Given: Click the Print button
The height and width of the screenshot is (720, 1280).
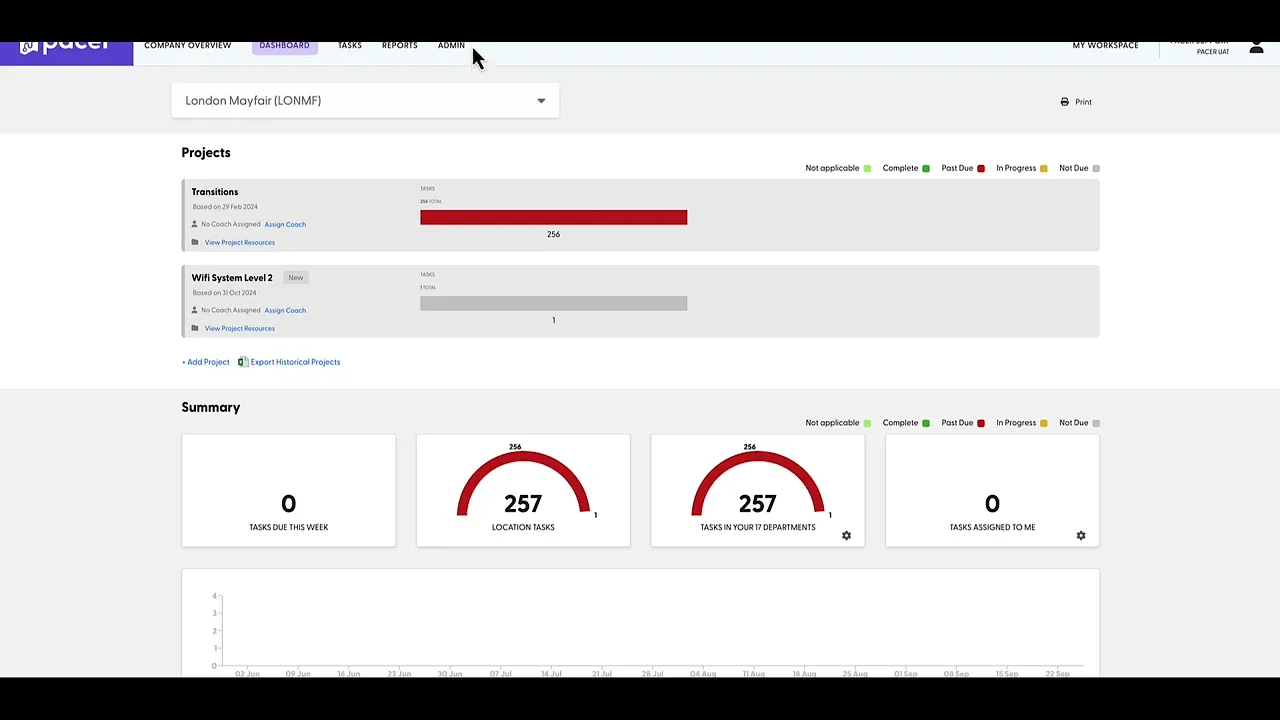Looking at the screenshot, I should (x=1076, y=102).
